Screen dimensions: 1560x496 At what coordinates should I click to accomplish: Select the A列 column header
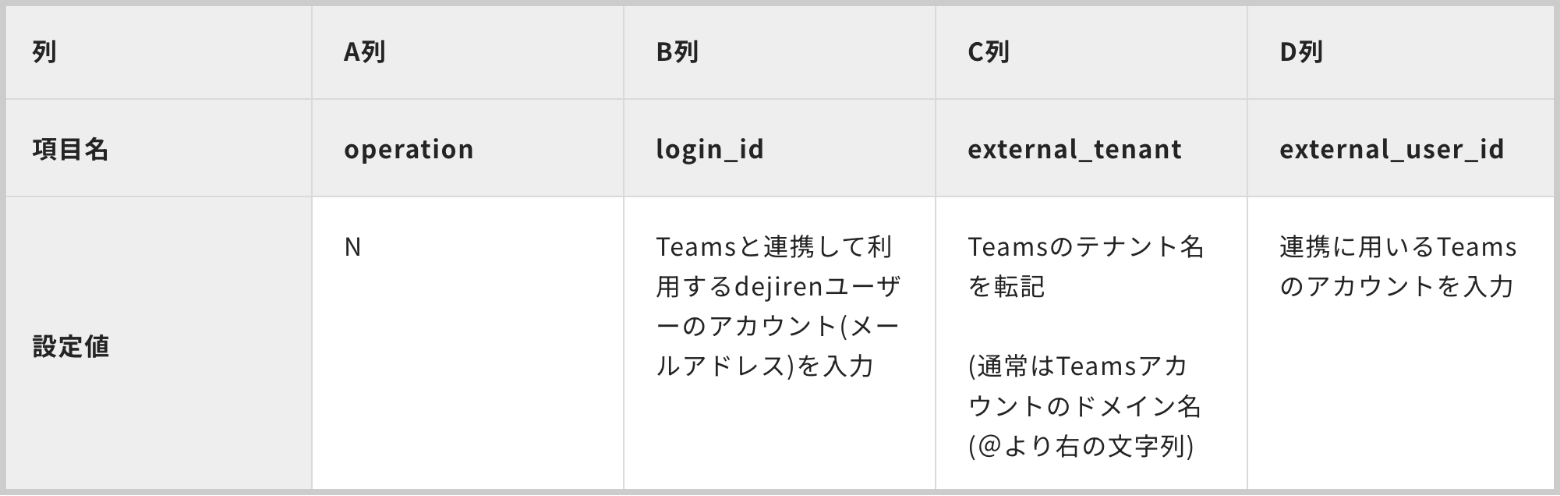point(365,53)
